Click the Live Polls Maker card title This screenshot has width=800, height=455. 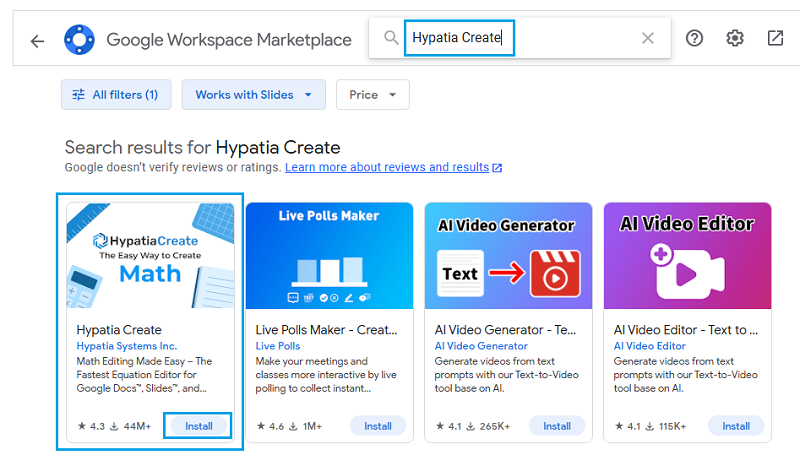point(326,330)
